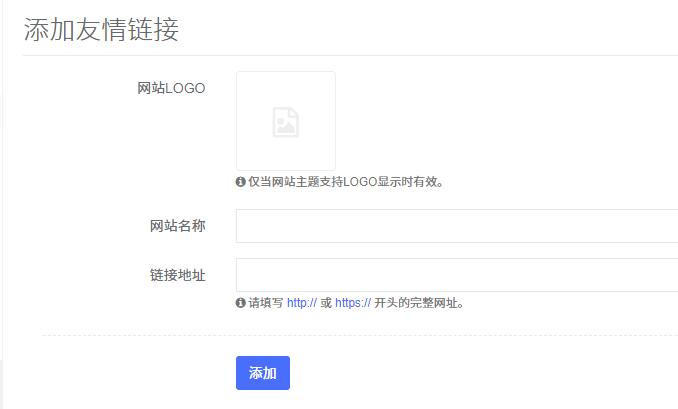
Task: Click the horizontal line under the page heading
Action: pyautogui.click(x=350, y=55)
